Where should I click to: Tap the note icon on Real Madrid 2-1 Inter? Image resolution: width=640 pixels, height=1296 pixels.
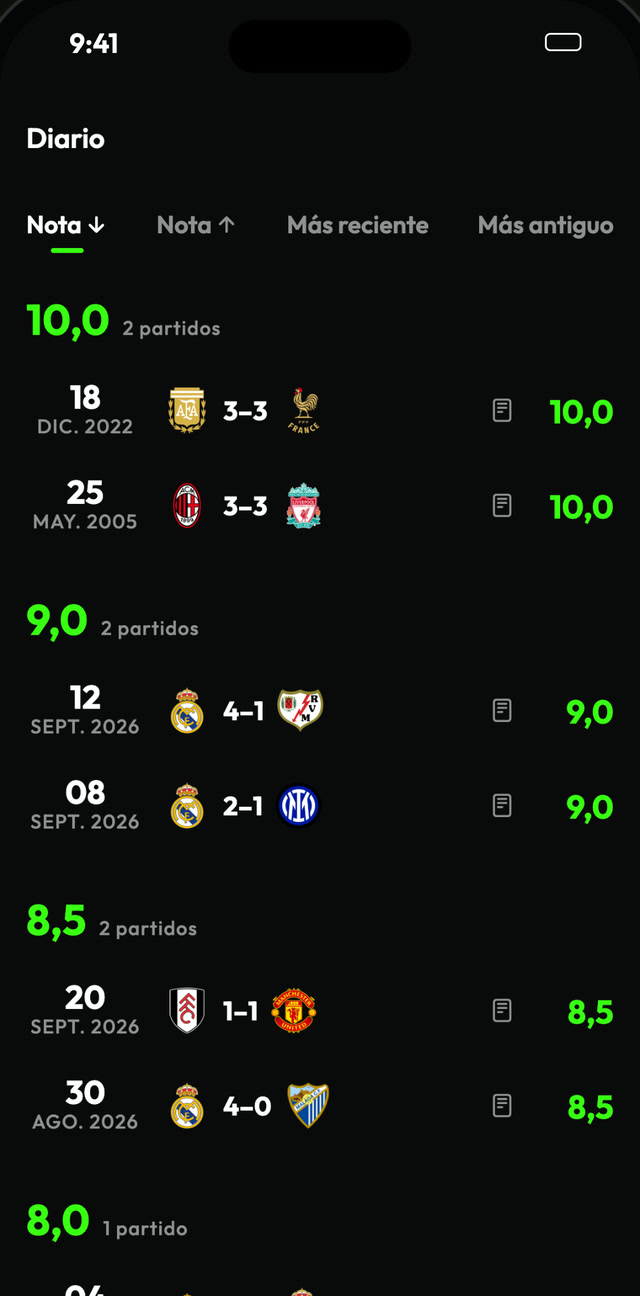pos(502,805)
